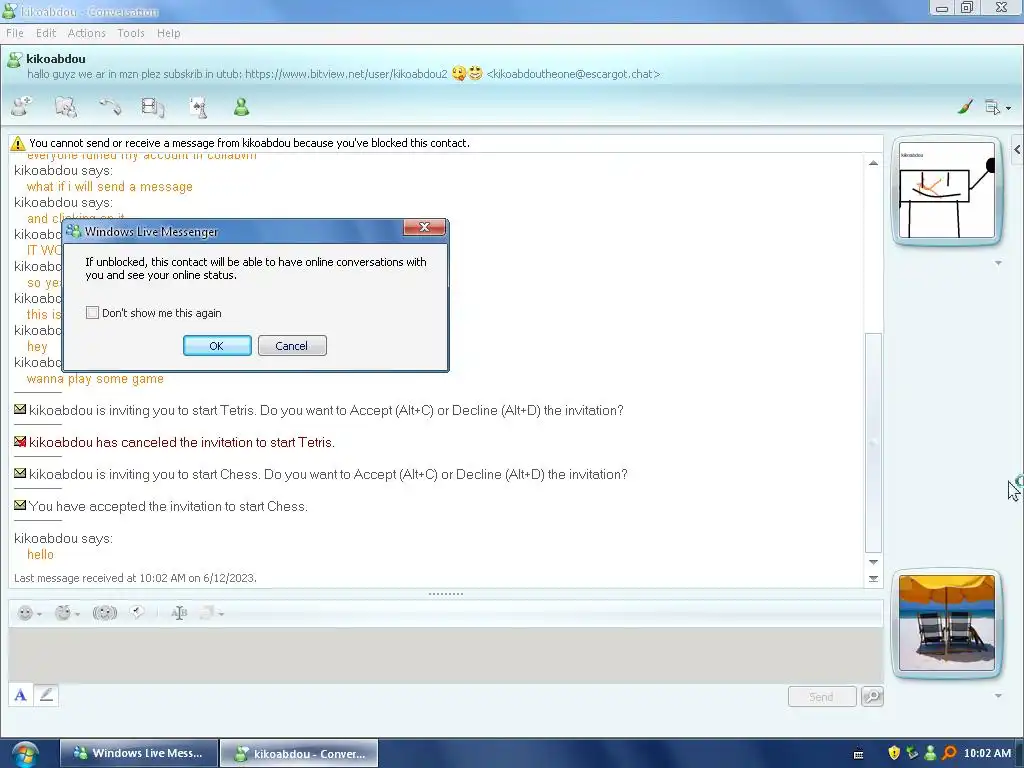Click the tray icon right of the shield
Viewport: 1024px width, 768px height.
(912, 753)
